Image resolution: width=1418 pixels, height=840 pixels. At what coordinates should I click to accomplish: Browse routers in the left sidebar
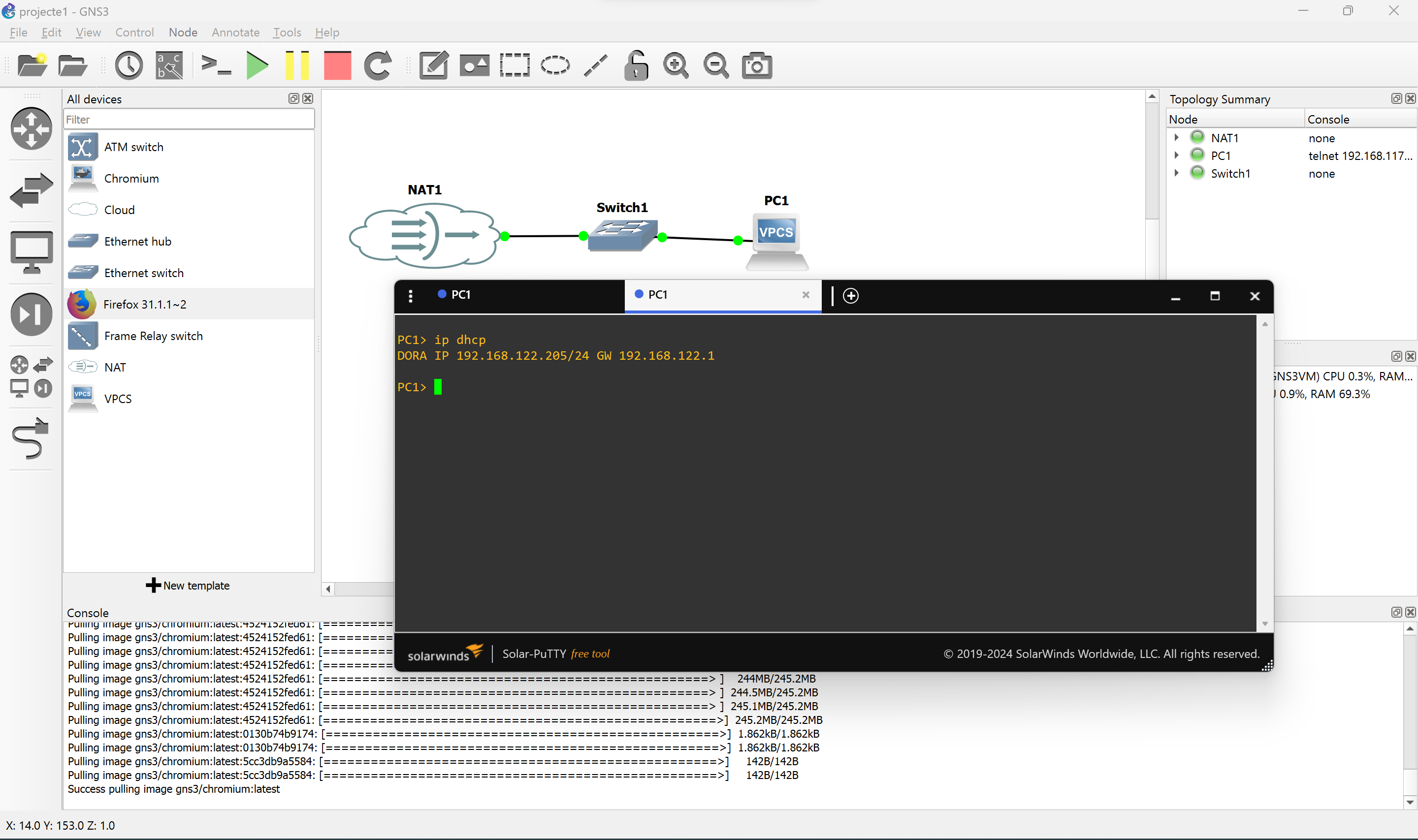pyautogui.click(x=31, y=128)
